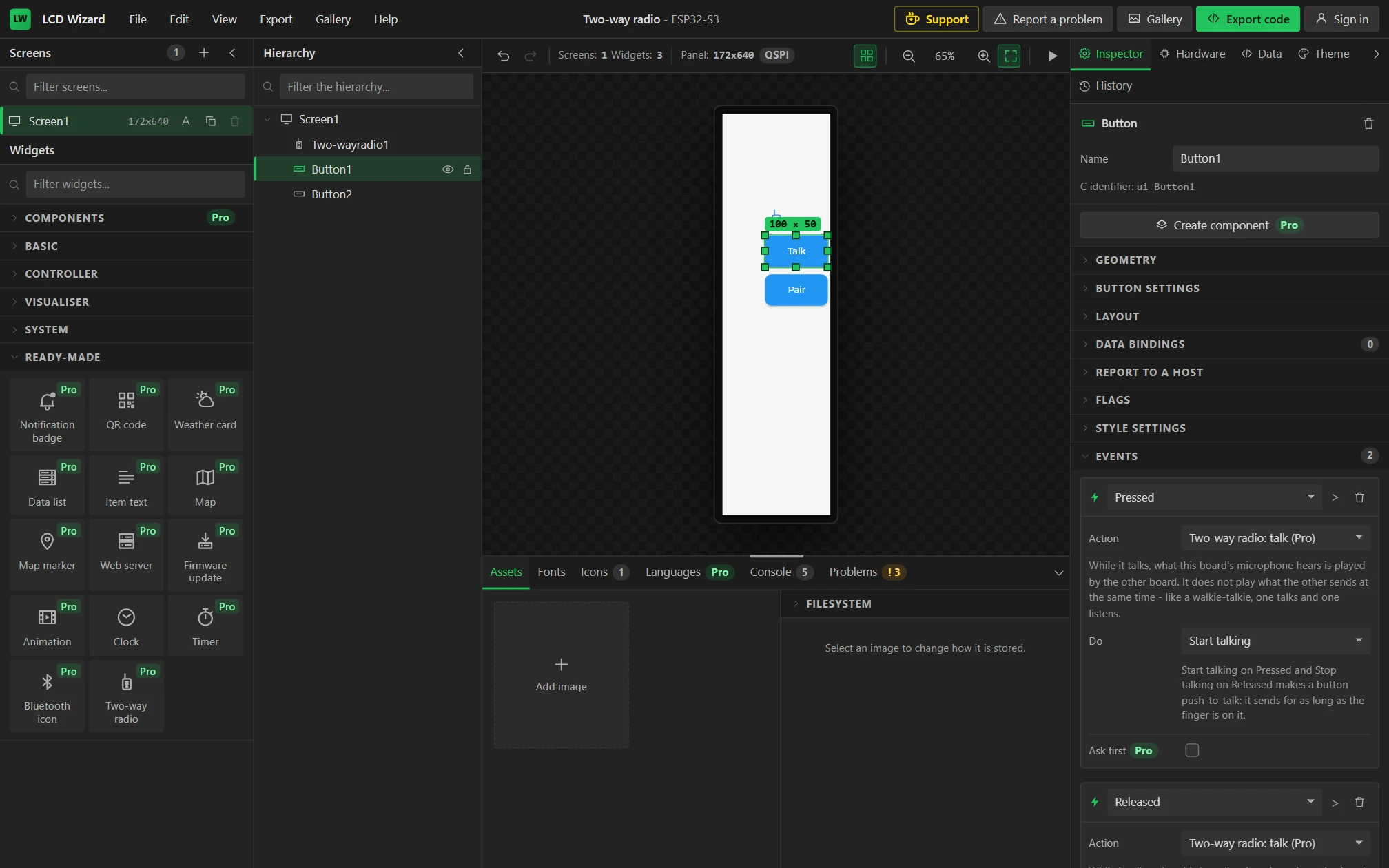Screen dimensions: 1389x868
Task: Add the Two-way radio ready-made widget
Action: [x=126, y=696]
